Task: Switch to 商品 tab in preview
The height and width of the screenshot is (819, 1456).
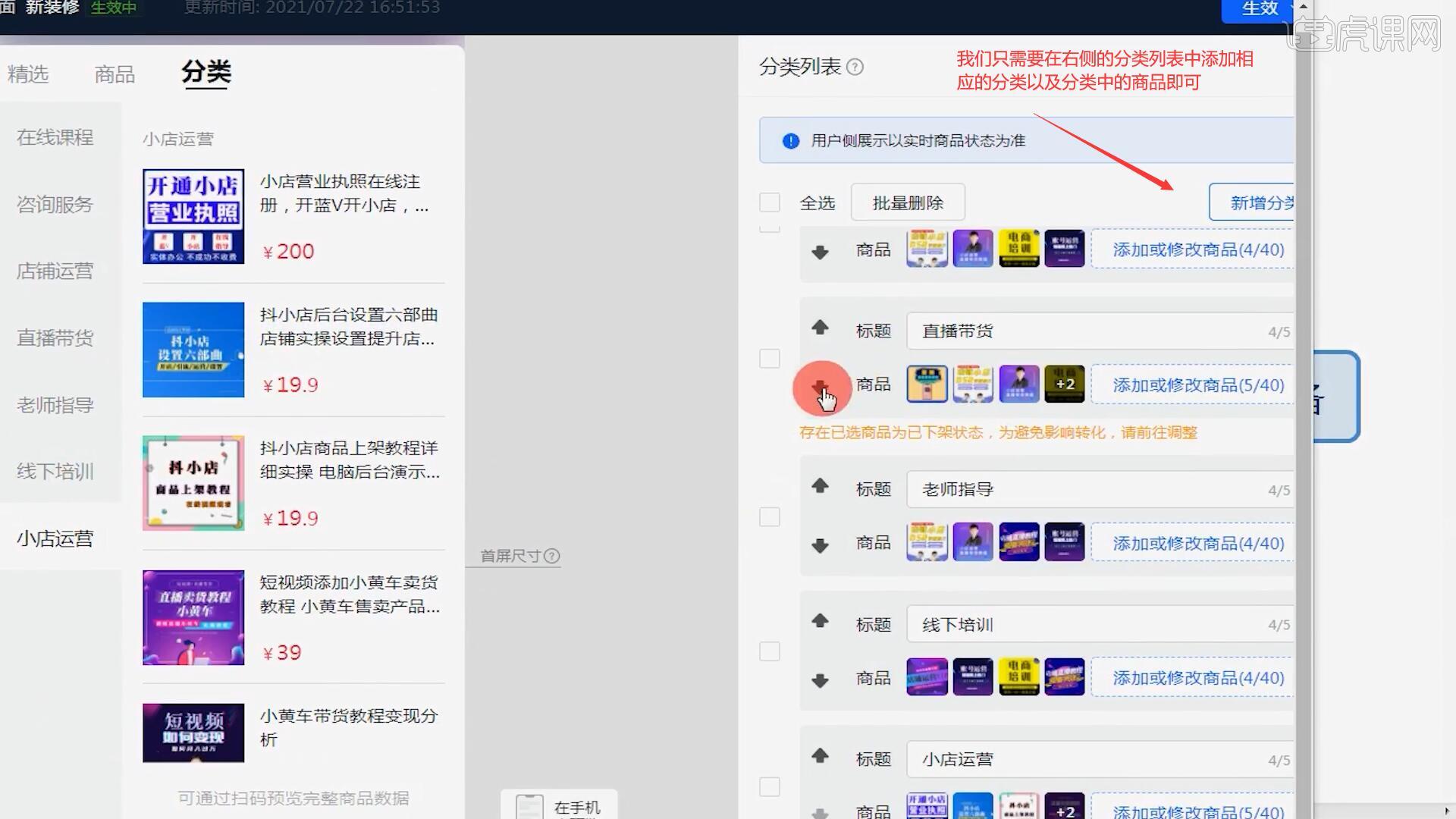Action: pos(115,74)
